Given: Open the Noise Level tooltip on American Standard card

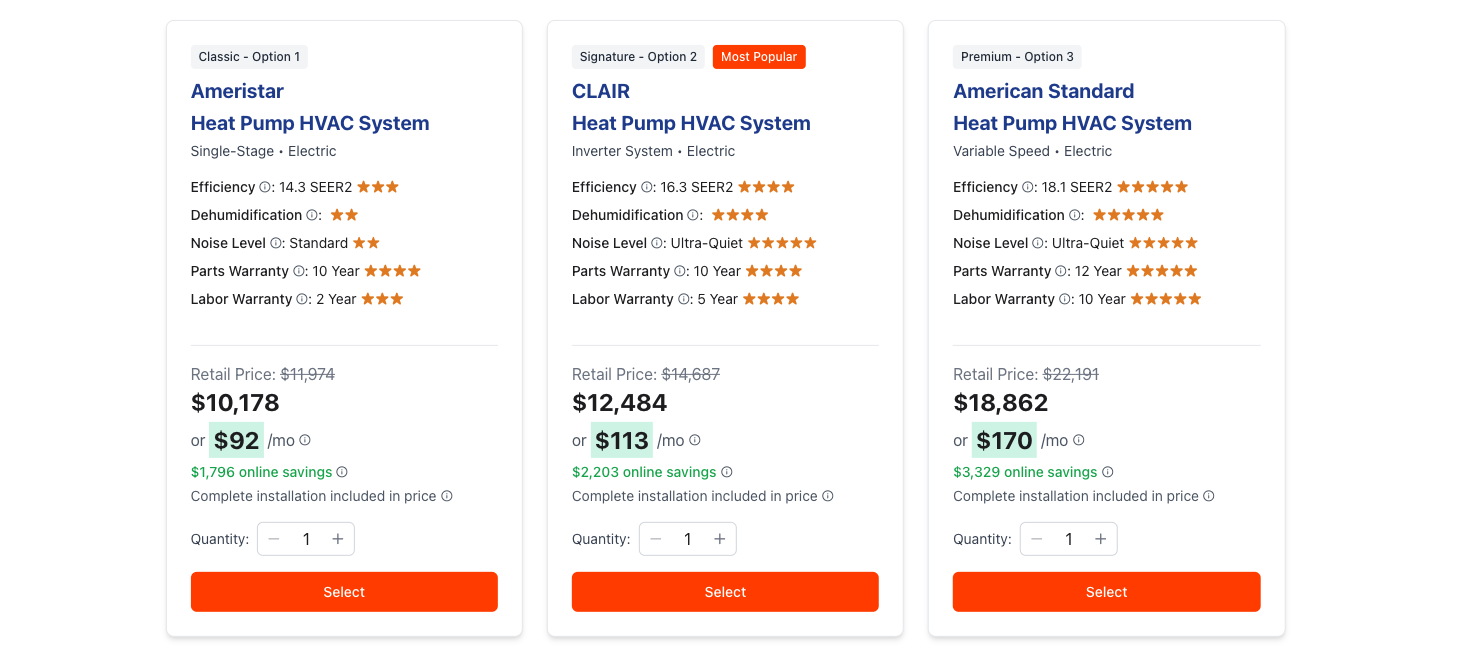Looking at the screenshot, I should [x=1038, y=242].
